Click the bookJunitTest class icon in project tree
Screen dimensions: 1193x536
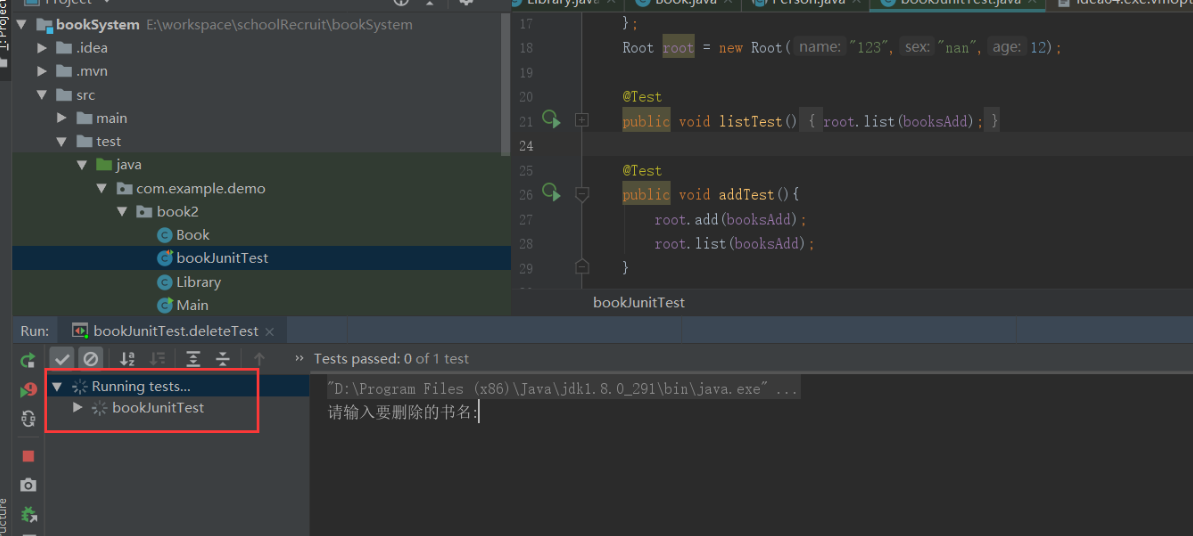coord(164,258)
